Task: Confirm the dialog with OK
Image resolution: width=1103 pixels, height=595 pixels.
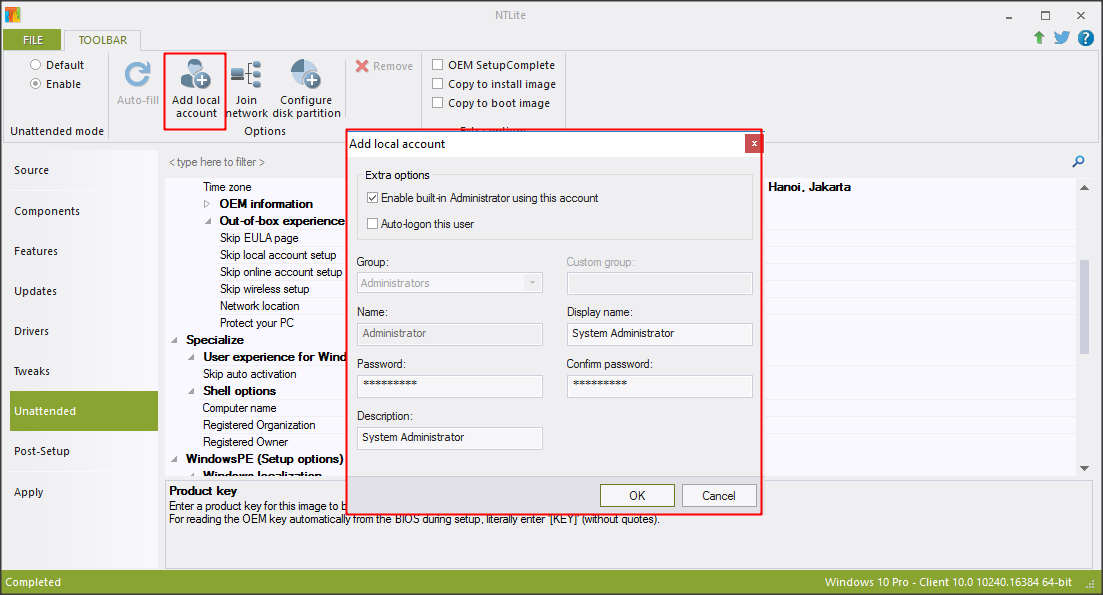Action: 637,495
